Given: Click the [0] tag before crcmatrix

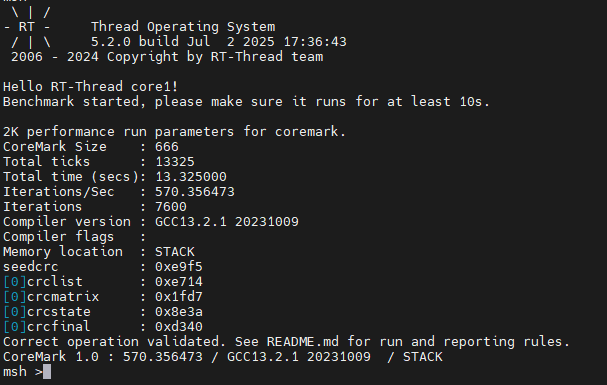Looking at the screenshot, I should (15, 297).
